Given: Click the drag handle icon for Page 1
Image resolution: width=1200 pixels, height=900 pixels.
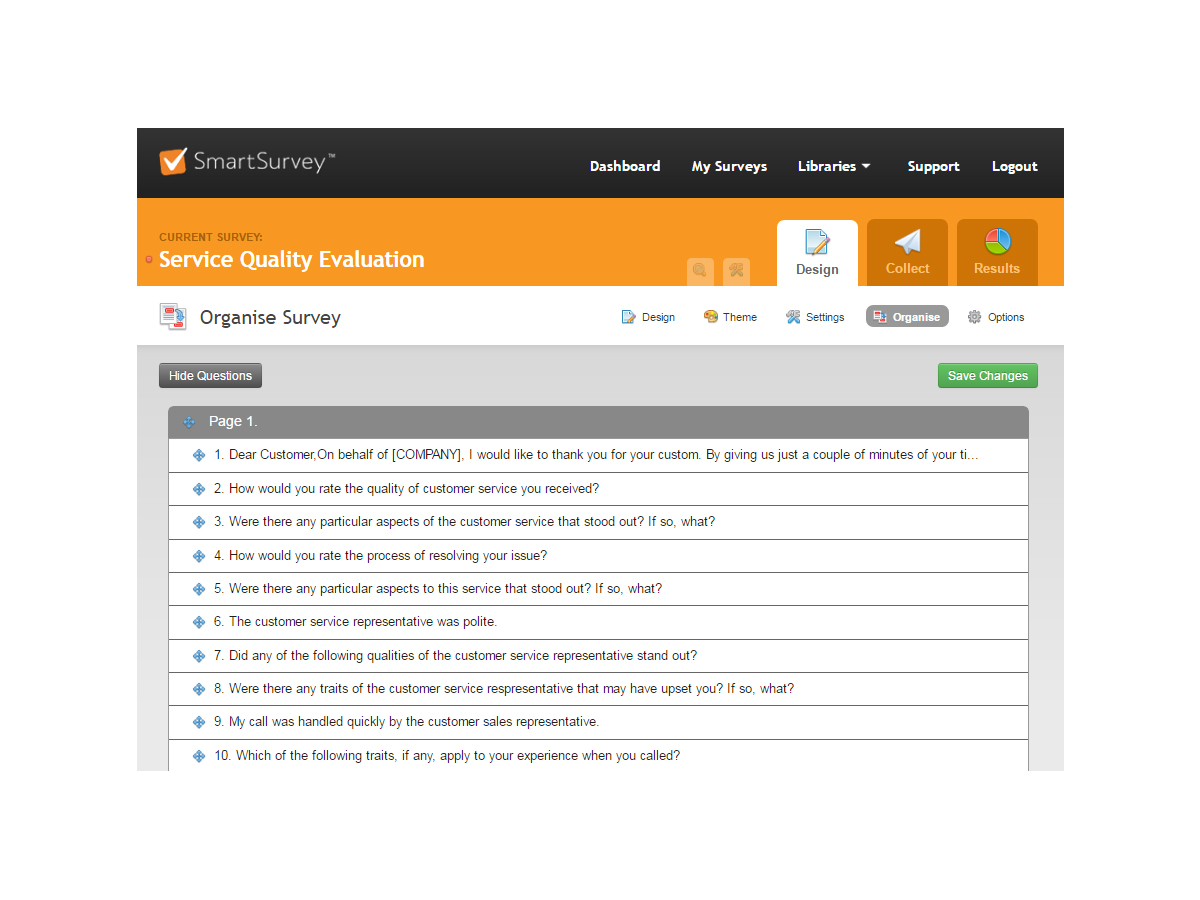Looking at the screenshot, I should (189, 422).
